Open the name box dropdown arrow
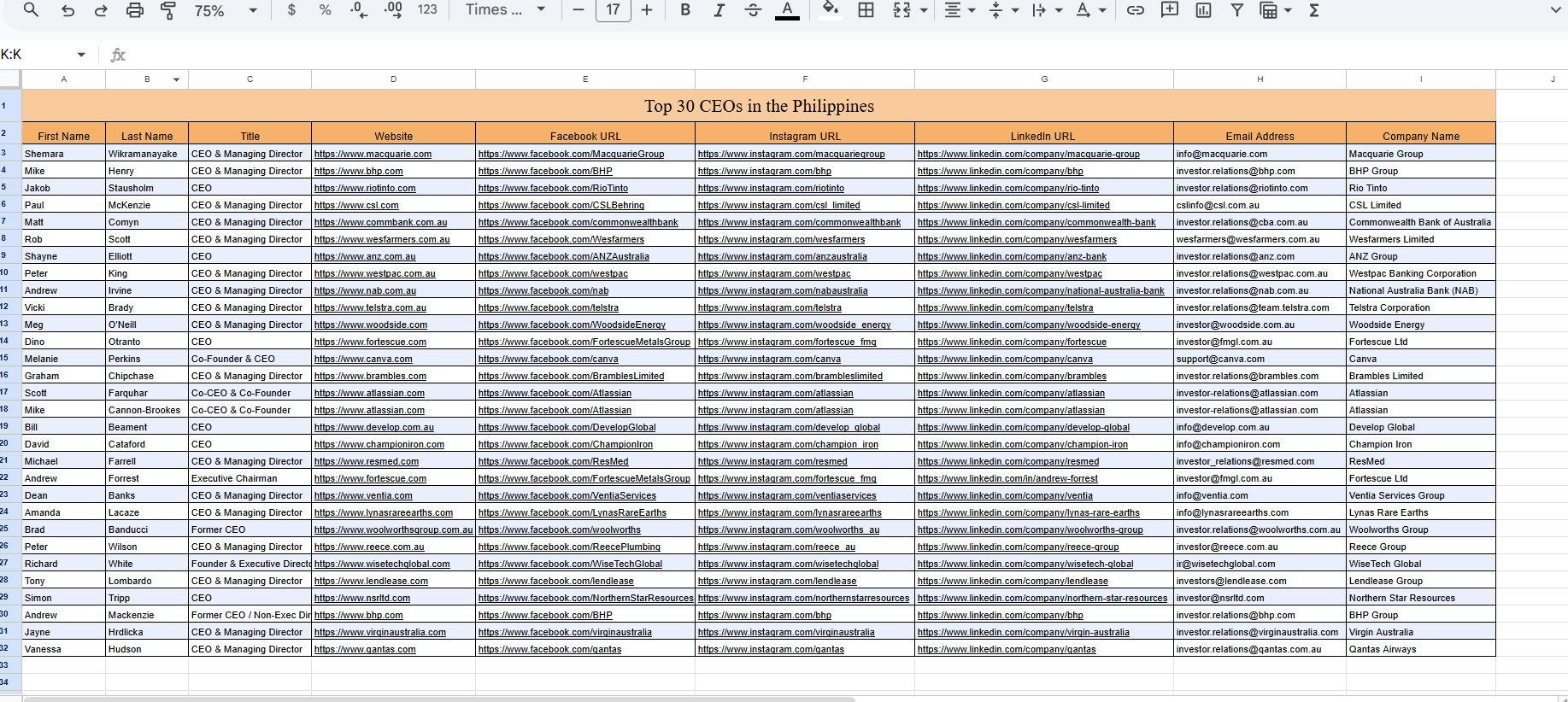 tap(81, 55)
